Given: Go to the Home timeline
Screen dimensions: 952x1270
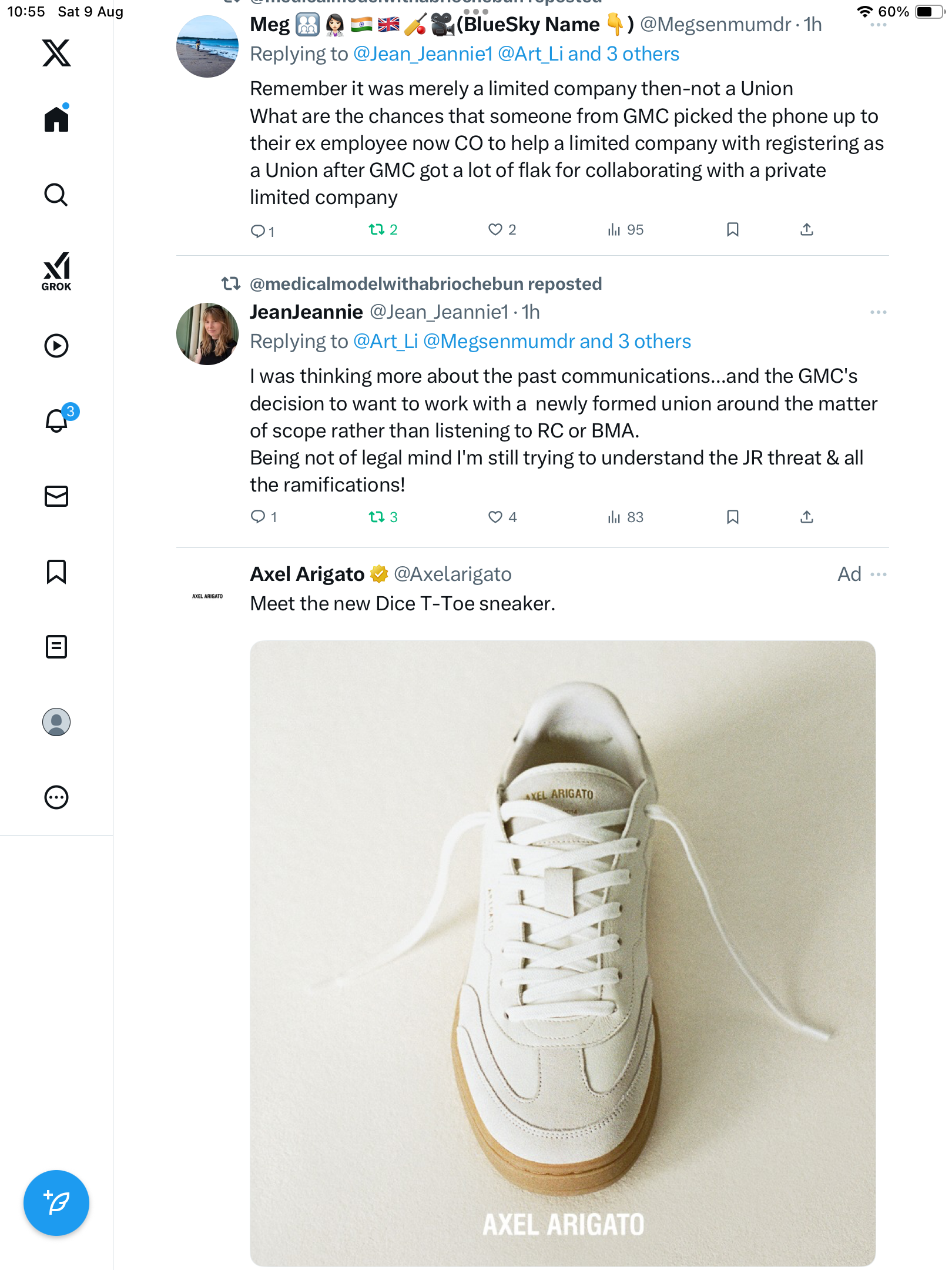Looking at the screenshot, I should (56, 119).
